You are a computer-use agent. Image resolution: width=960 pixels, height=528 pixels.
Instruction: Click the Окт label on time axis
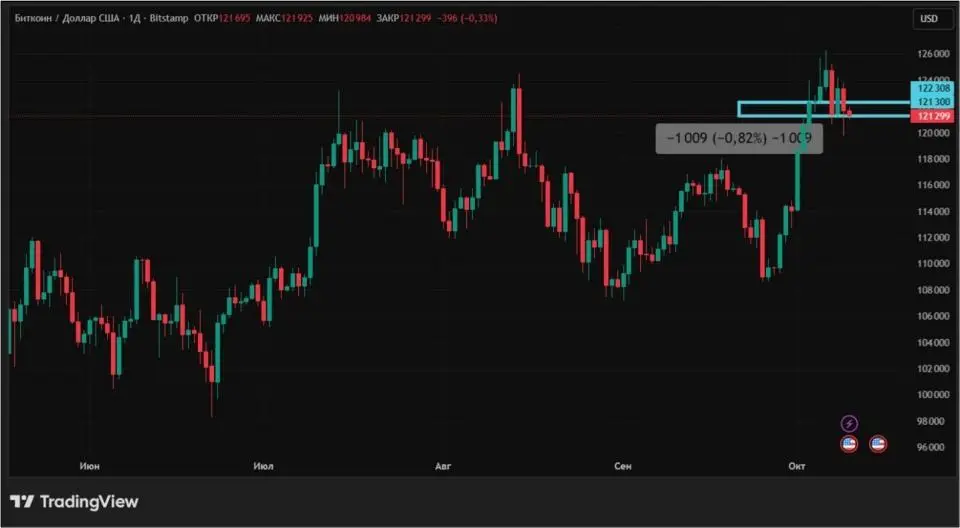(x=797, y=466)
